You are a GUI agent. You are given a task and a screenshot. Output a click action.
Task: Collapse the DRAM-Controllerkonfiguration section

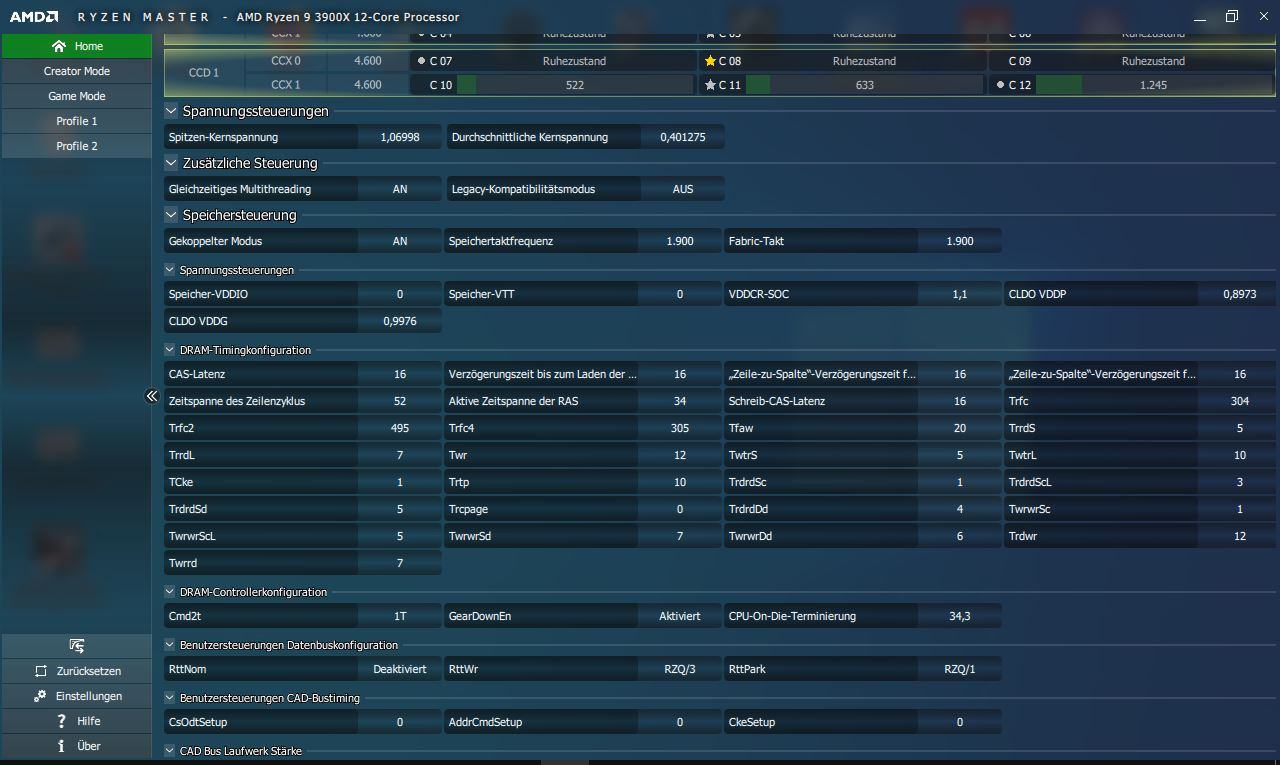click(x=170, y=592)
